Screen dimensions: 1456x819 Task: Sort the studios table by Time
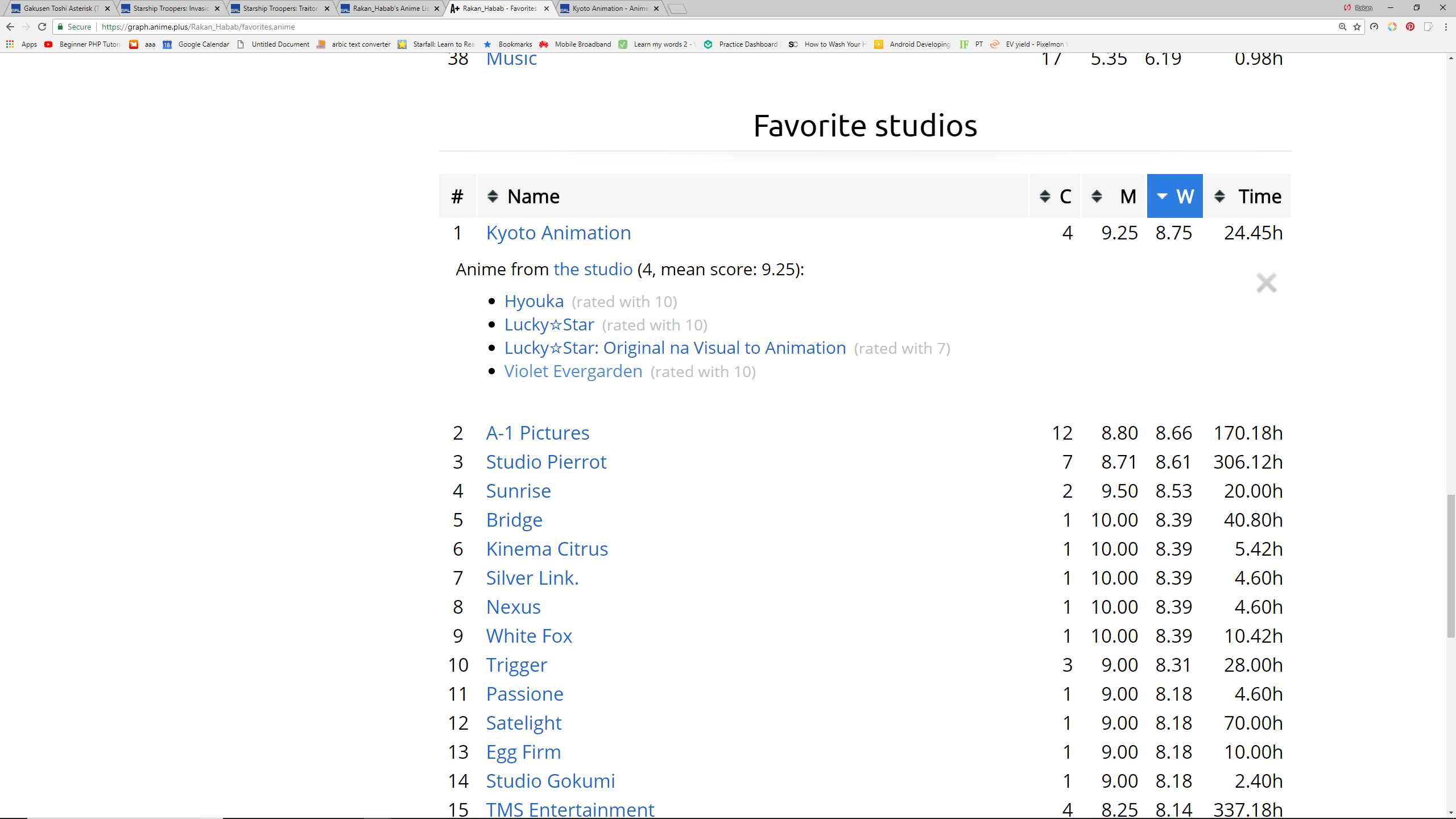pos(1247,196)
